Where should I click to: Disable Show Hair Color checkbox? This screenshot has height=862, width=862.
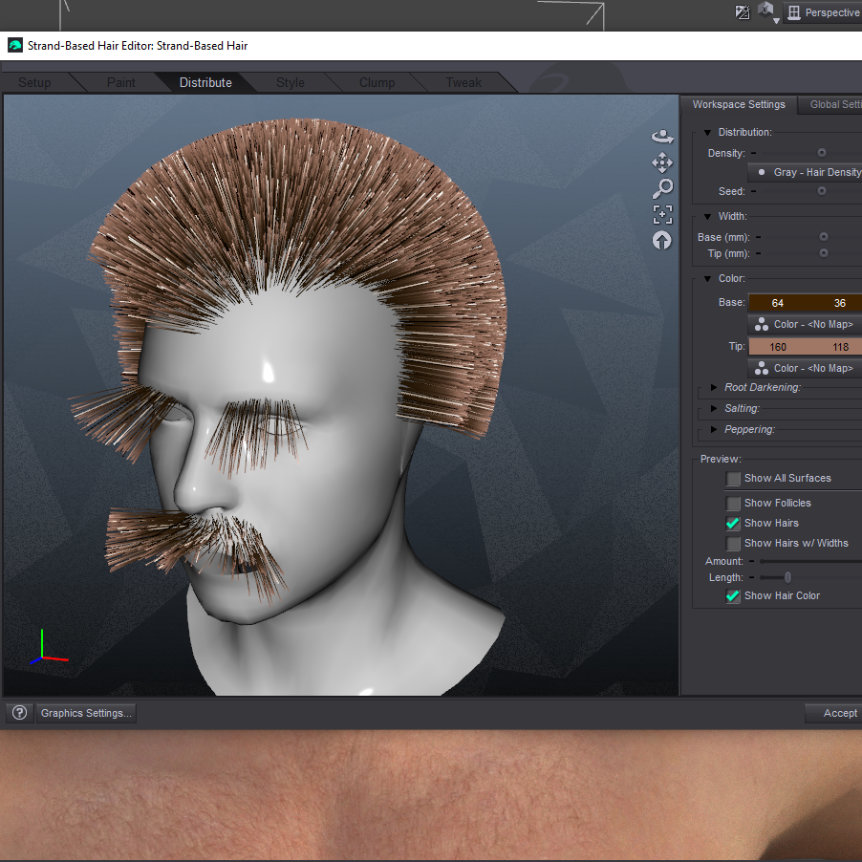point(734,596)
